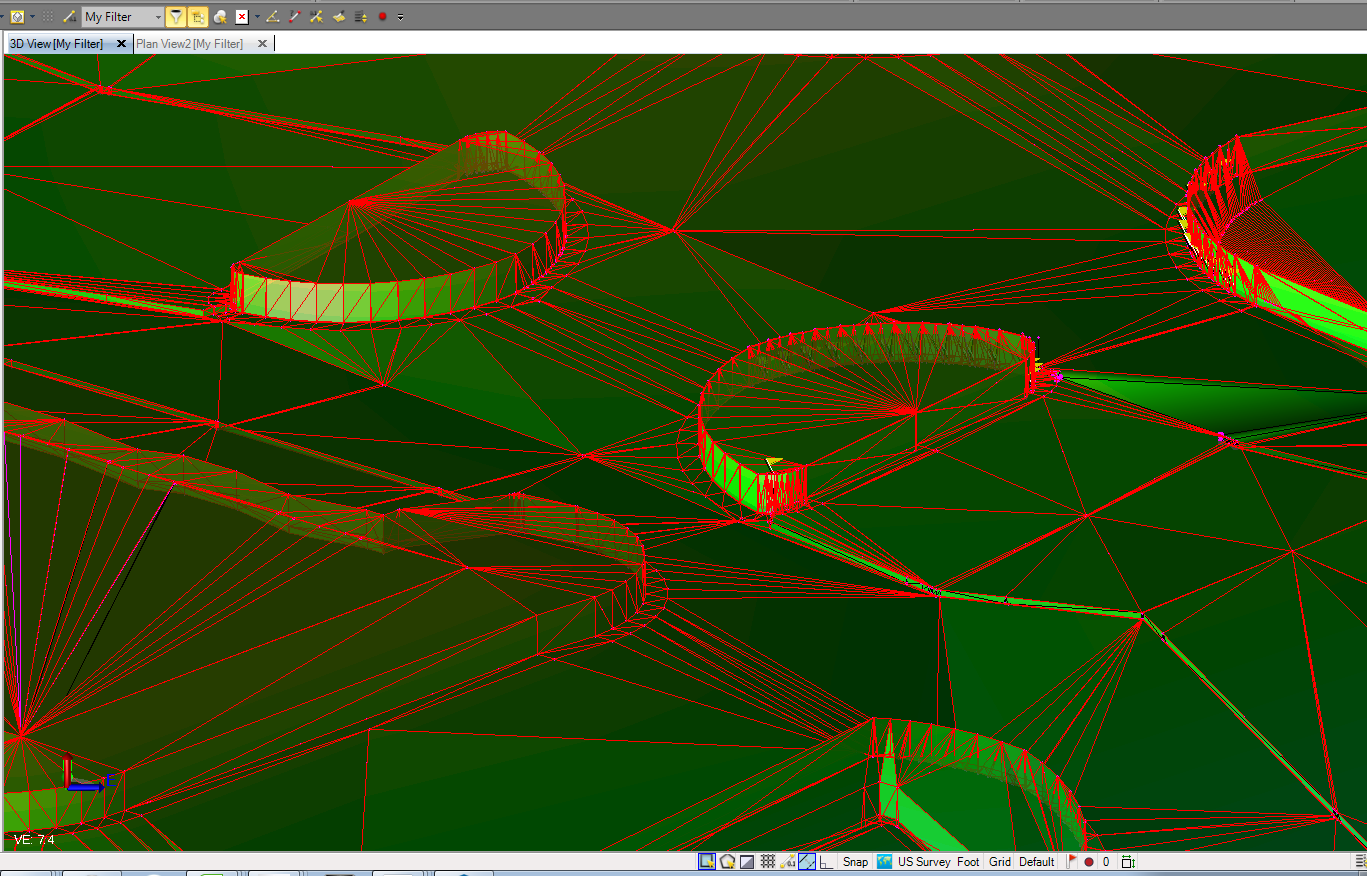Click the dotted grid icon in the toolbar
1367x876 pixels.
point(47,17)
